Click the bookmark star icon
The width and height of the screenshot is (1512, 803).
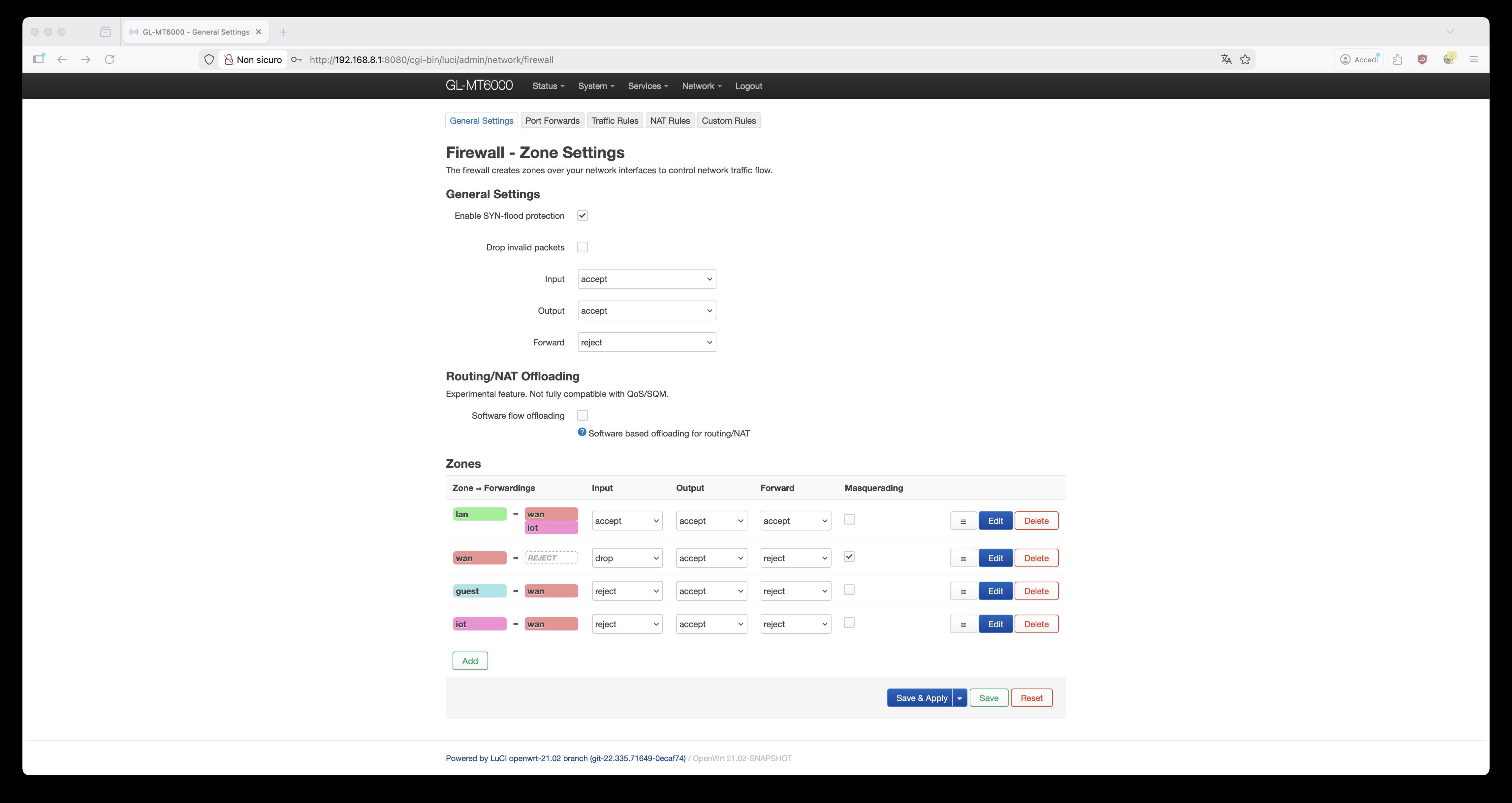click(x=1245, y=59)
